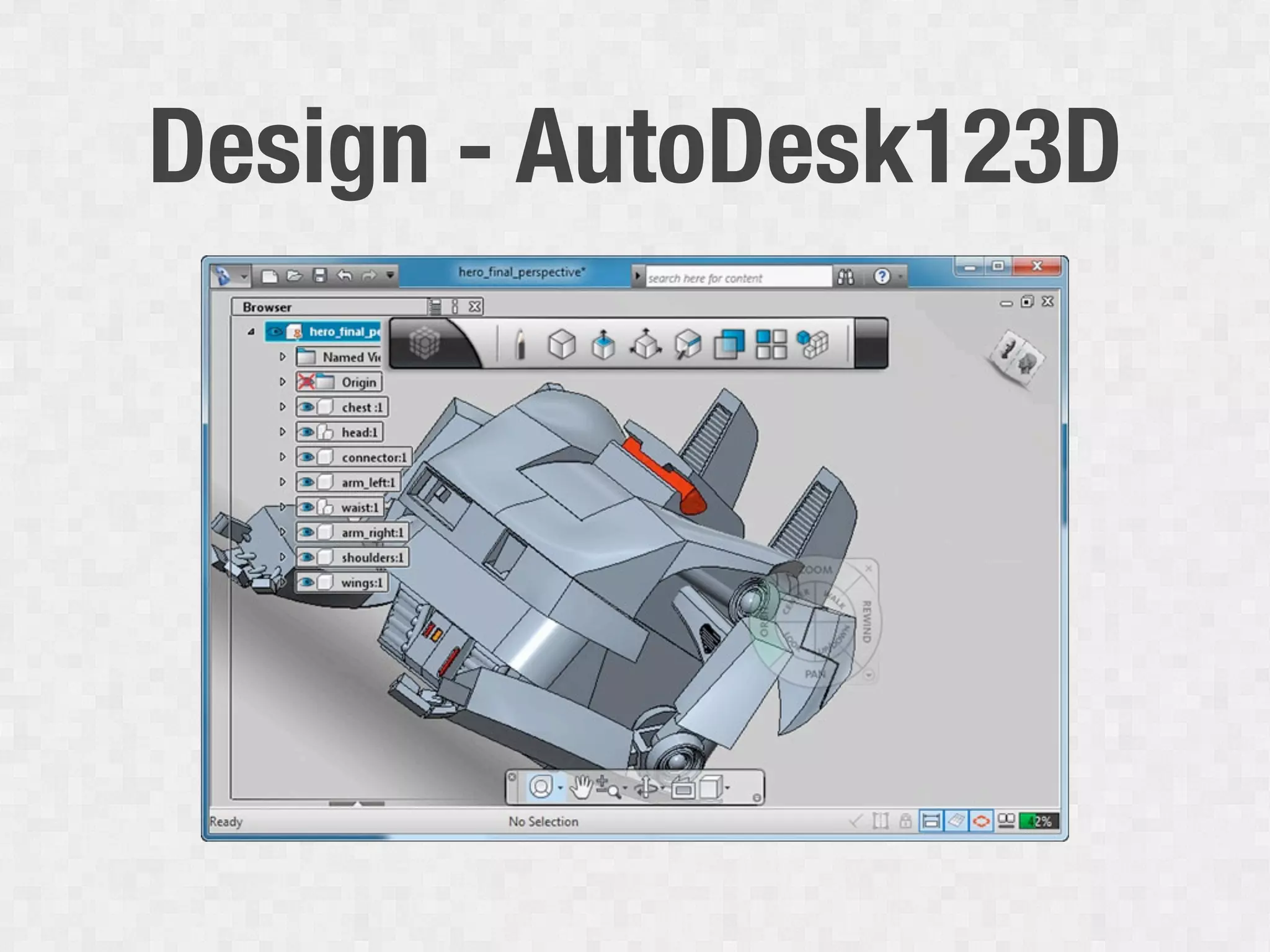The width and height of the screenshot is (1270, 952).
Task: Hide the chest:1 component eye
Action: (306, 407)
